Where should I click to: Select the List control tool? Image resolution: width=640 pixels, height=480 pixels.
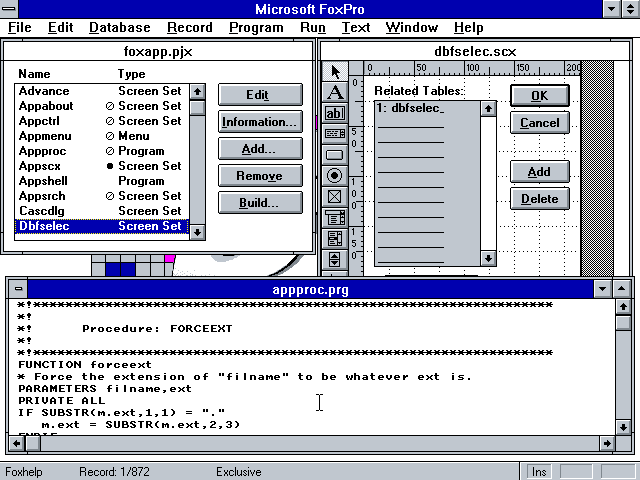[335, 238]
